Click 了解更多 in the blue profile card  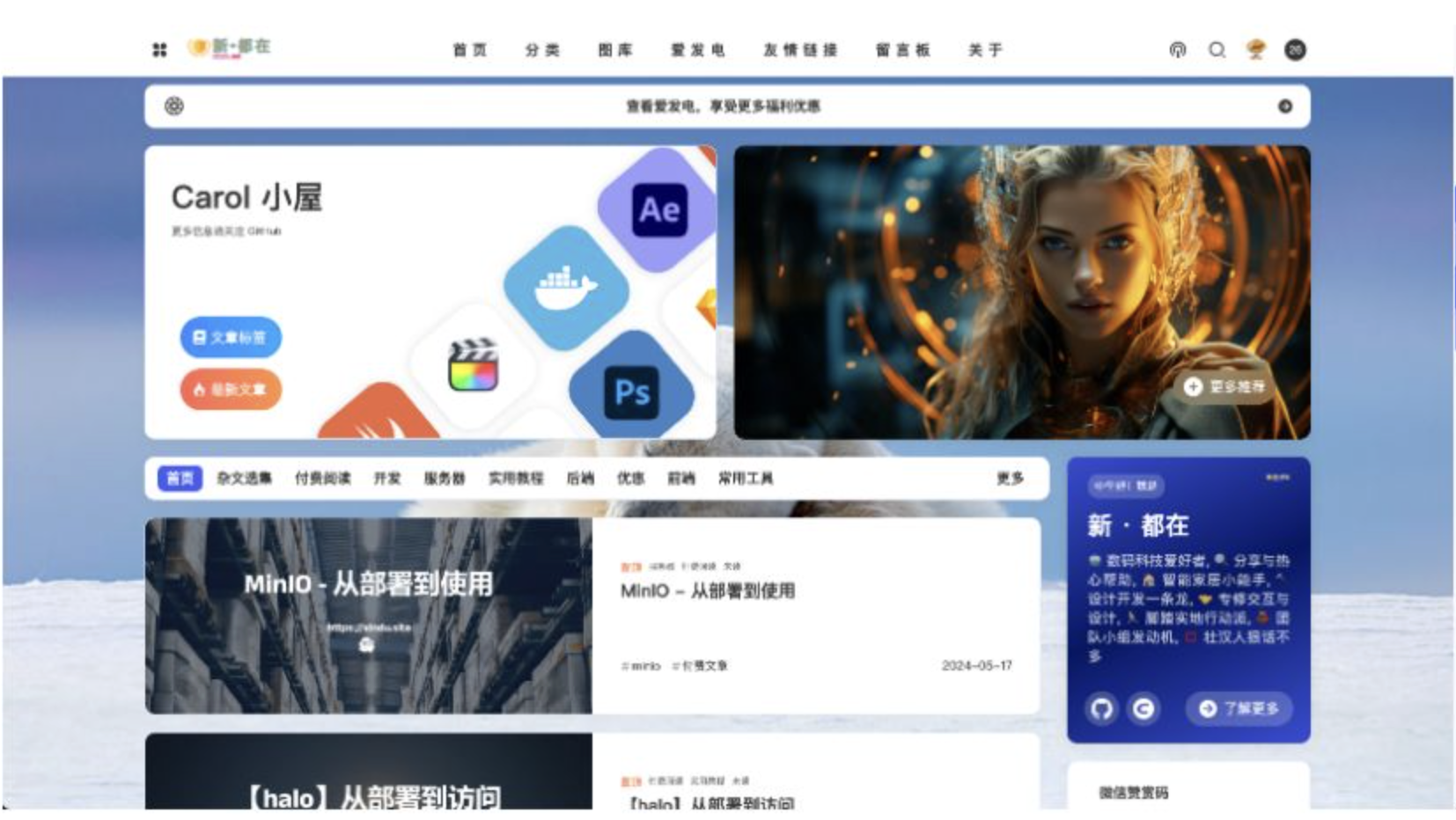(x=1239, y=709)
